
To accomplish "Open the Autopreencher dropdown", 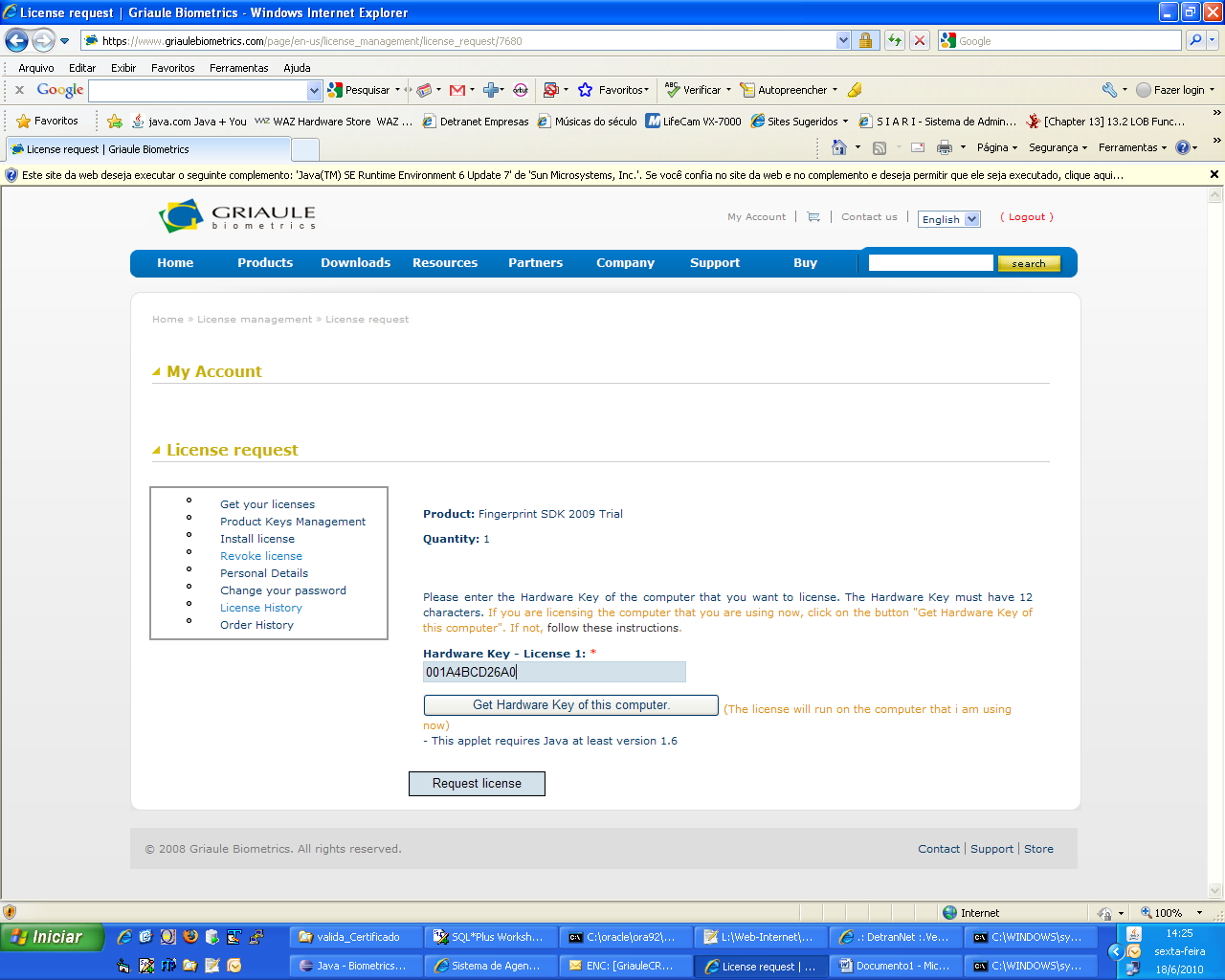I will tap(835, 90).
